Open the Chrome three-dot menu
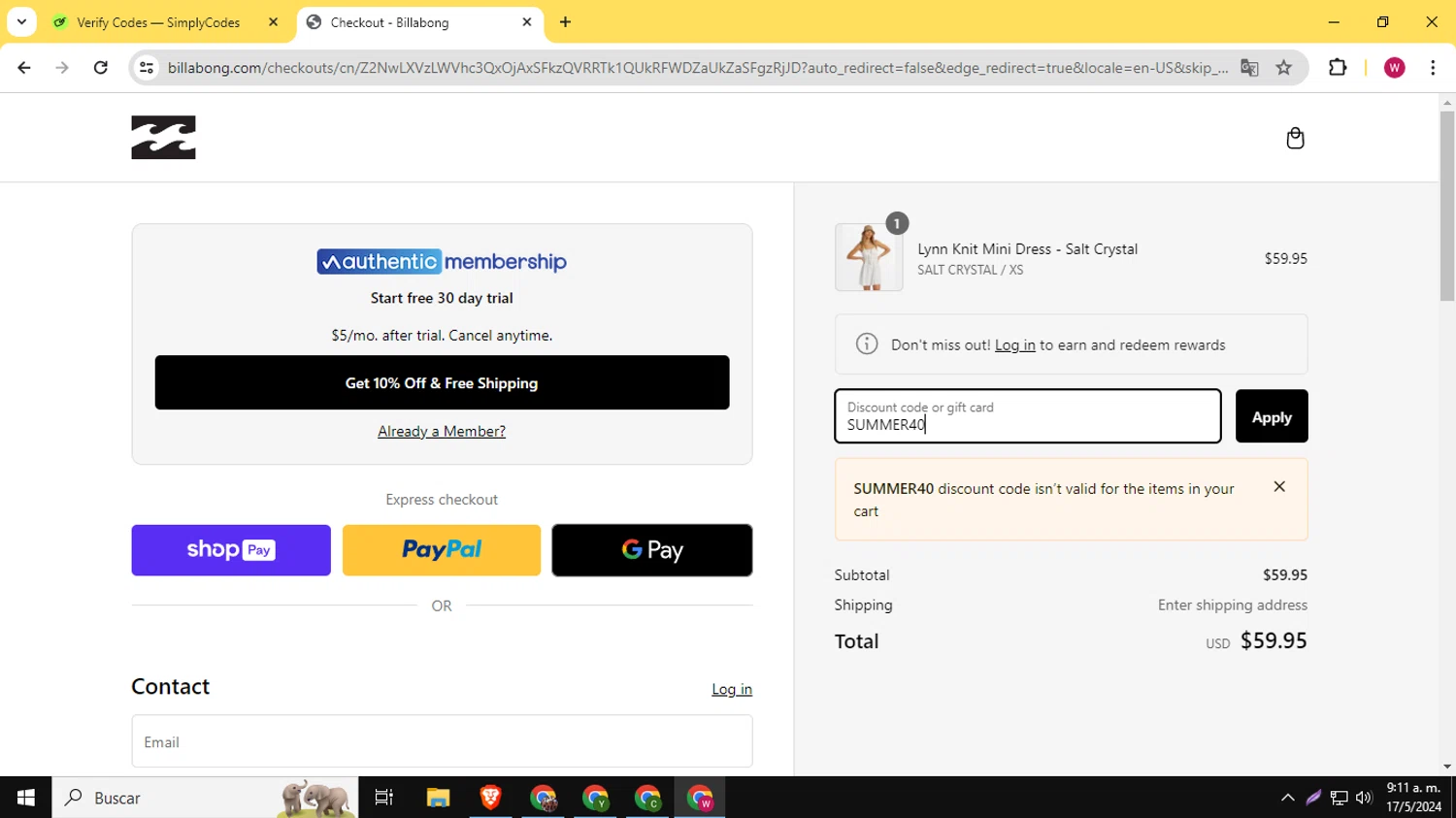Image resolution: width=1456 pixels, height=818 pixels. (x=1433, y=67)
